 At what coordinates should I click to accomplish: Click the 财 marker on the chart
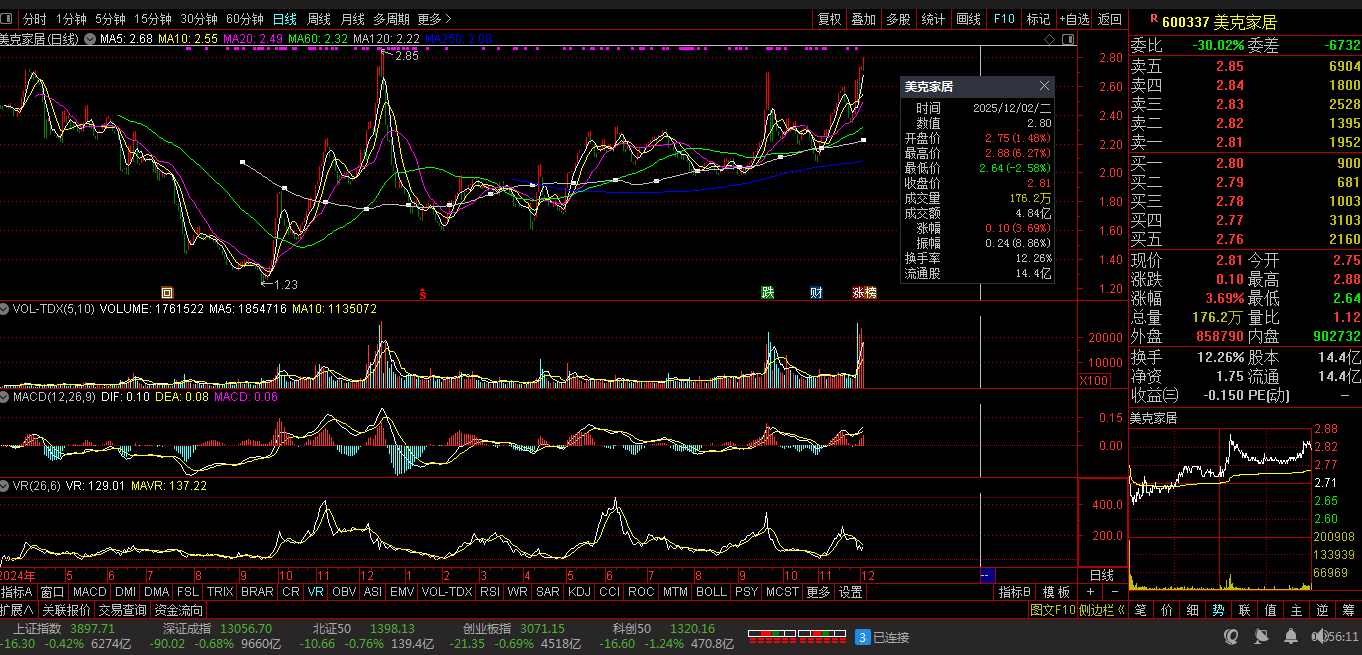pyautogui.click(x=816, y=293)
